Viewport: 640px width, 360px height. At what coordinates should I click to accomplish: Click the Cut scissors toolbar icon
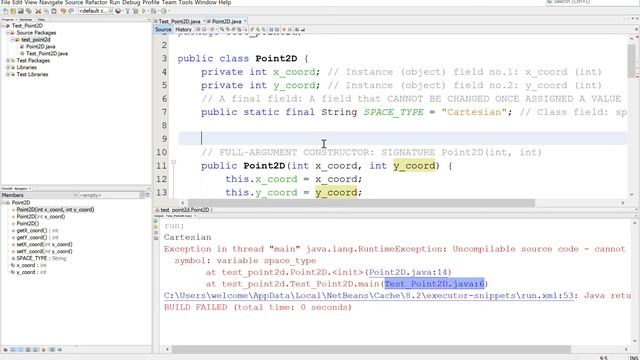point(38,11)
